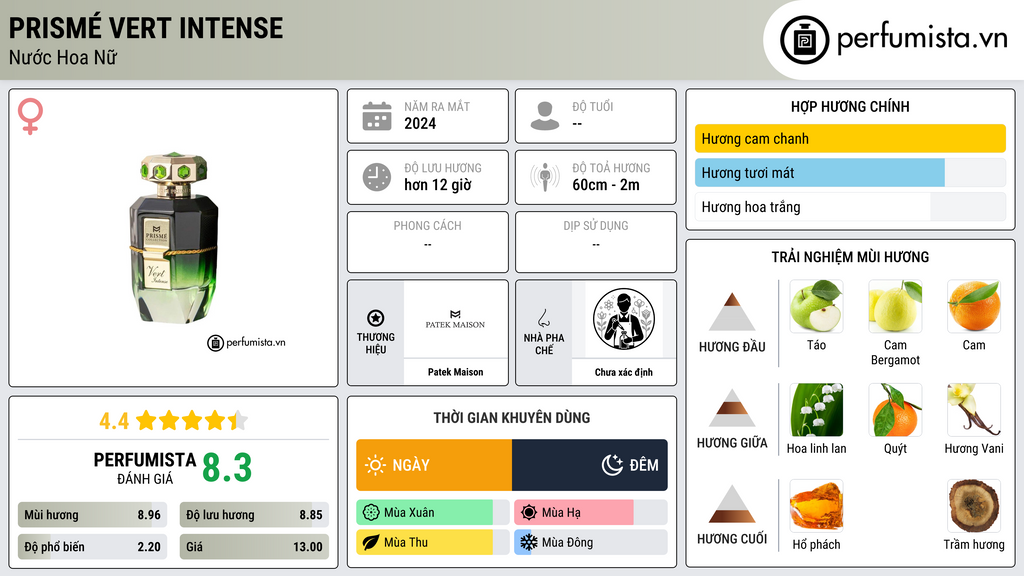Image resolution: width=1024 pixels, height=576 pixels.
Task: Click the Hương giữa pyramid icon
Action: (732, 408)
